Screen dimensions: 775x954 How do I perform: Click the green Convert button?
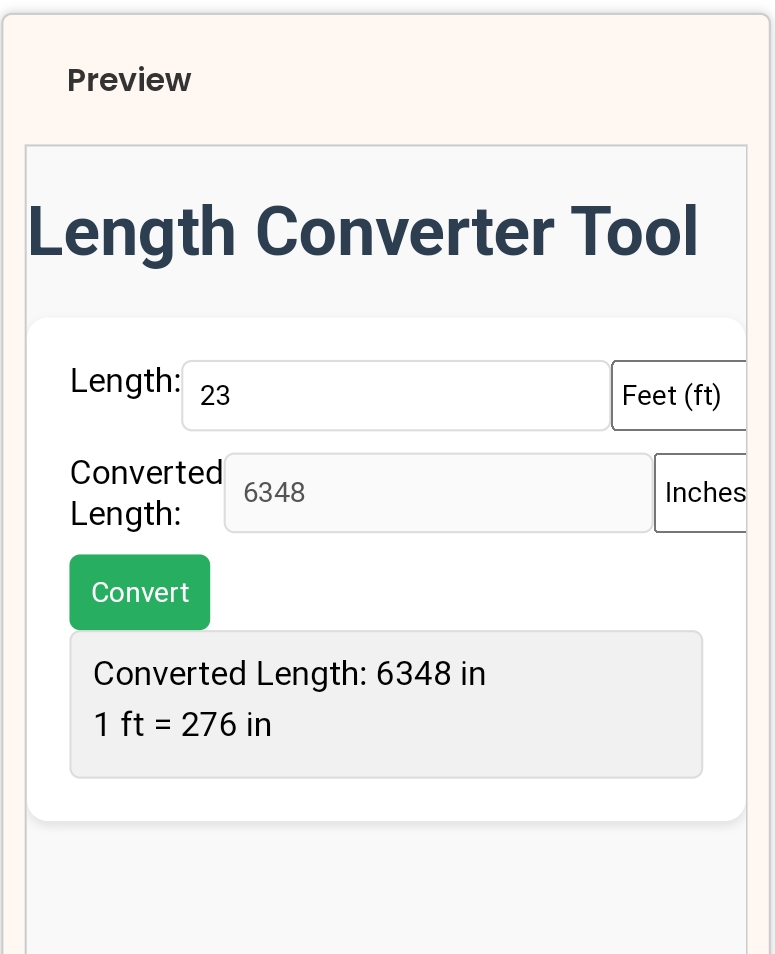click(140, 592)
